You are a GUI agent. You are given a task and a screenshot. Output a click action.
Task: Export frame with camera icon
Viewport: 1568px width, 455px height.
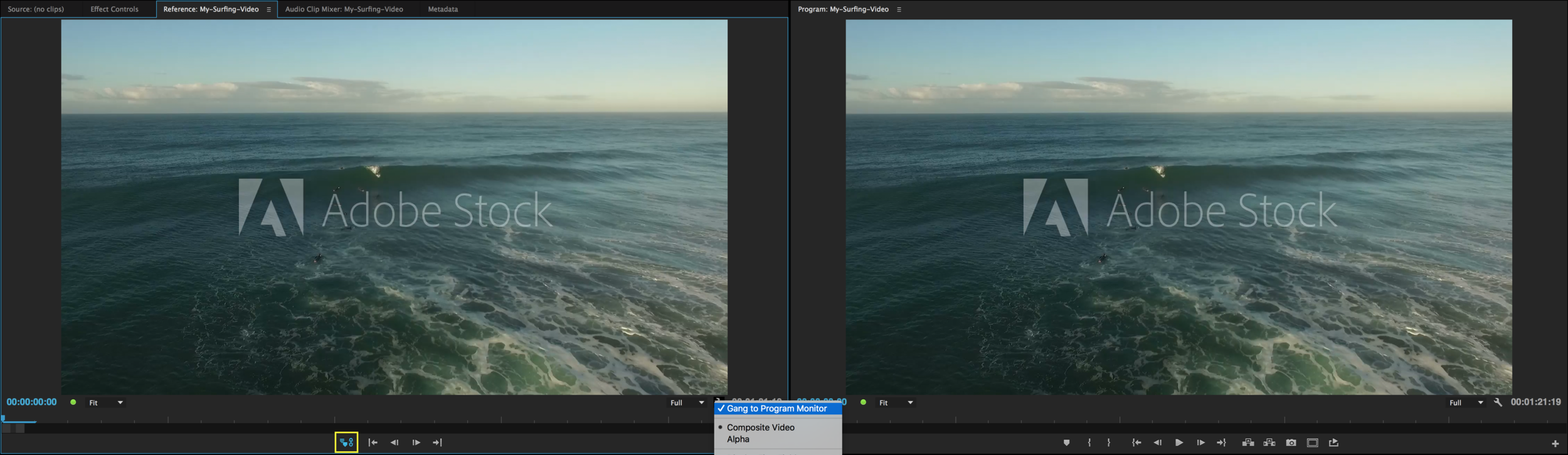click(1291, 442)
